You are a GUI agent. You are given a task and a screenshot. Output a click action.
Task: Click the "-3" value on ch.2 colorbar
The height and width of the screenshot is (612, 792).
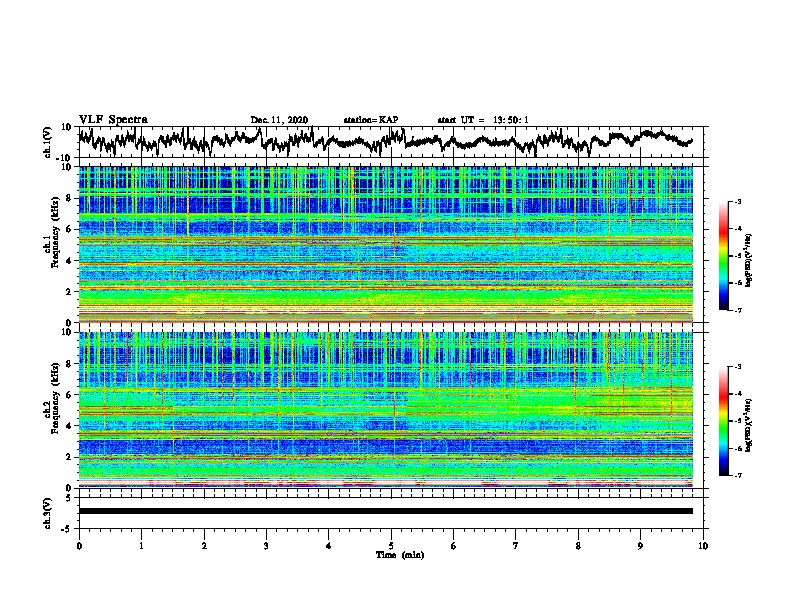point(738,367)
